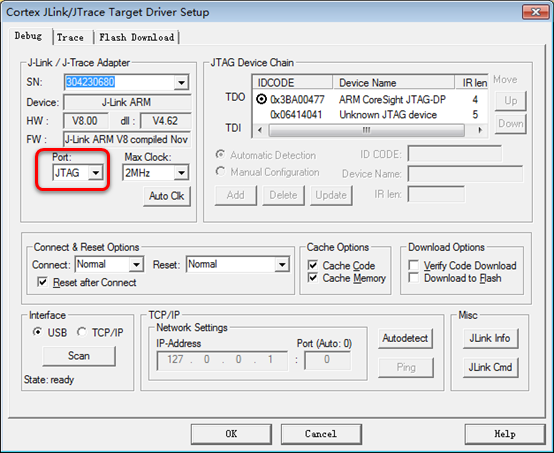Click the Update device button
This screenshot has width=554, height=453.
[331, 195]
